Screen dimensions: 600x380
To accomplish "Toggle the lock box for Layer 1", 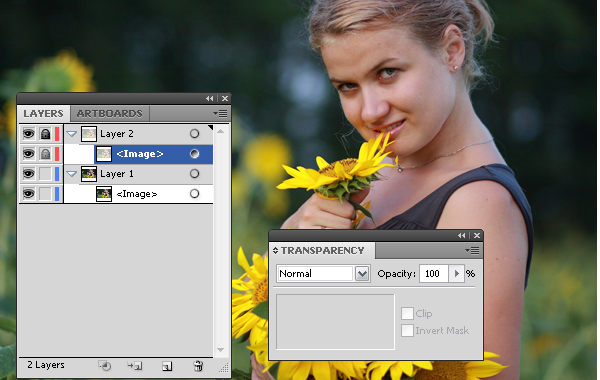I will [x=45, y=174].
